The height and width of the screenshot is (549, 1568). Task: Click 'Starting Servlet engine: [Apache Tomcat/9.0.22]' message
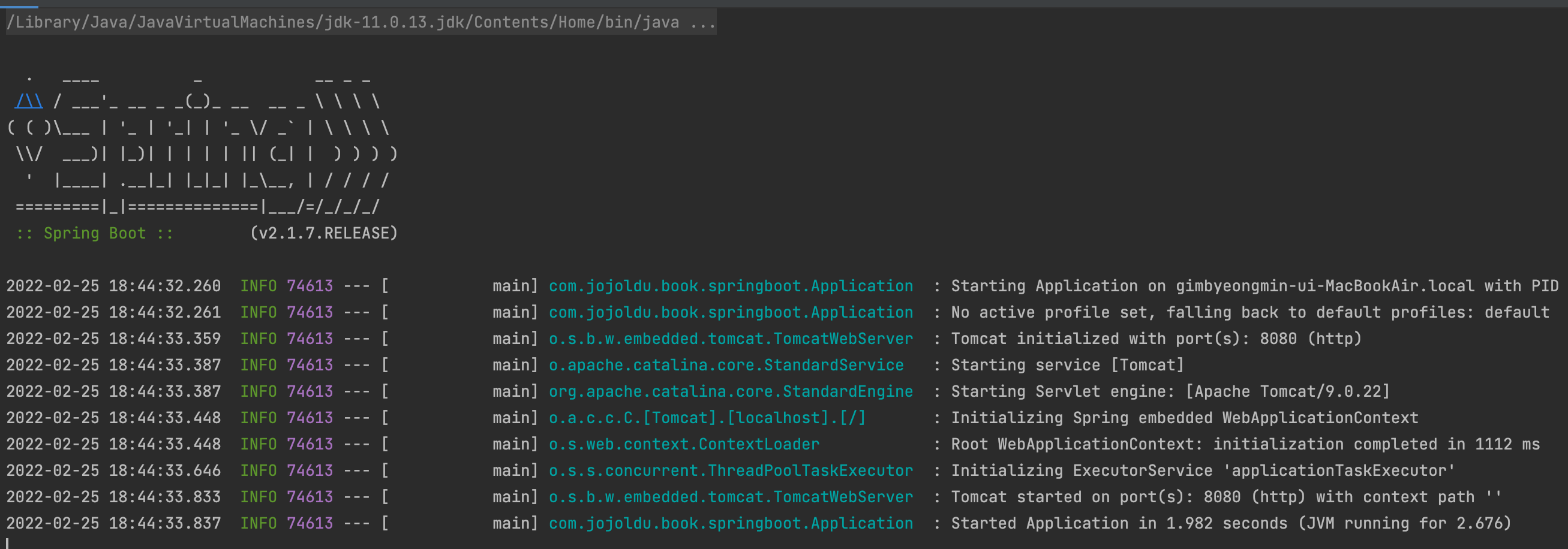1170,391
